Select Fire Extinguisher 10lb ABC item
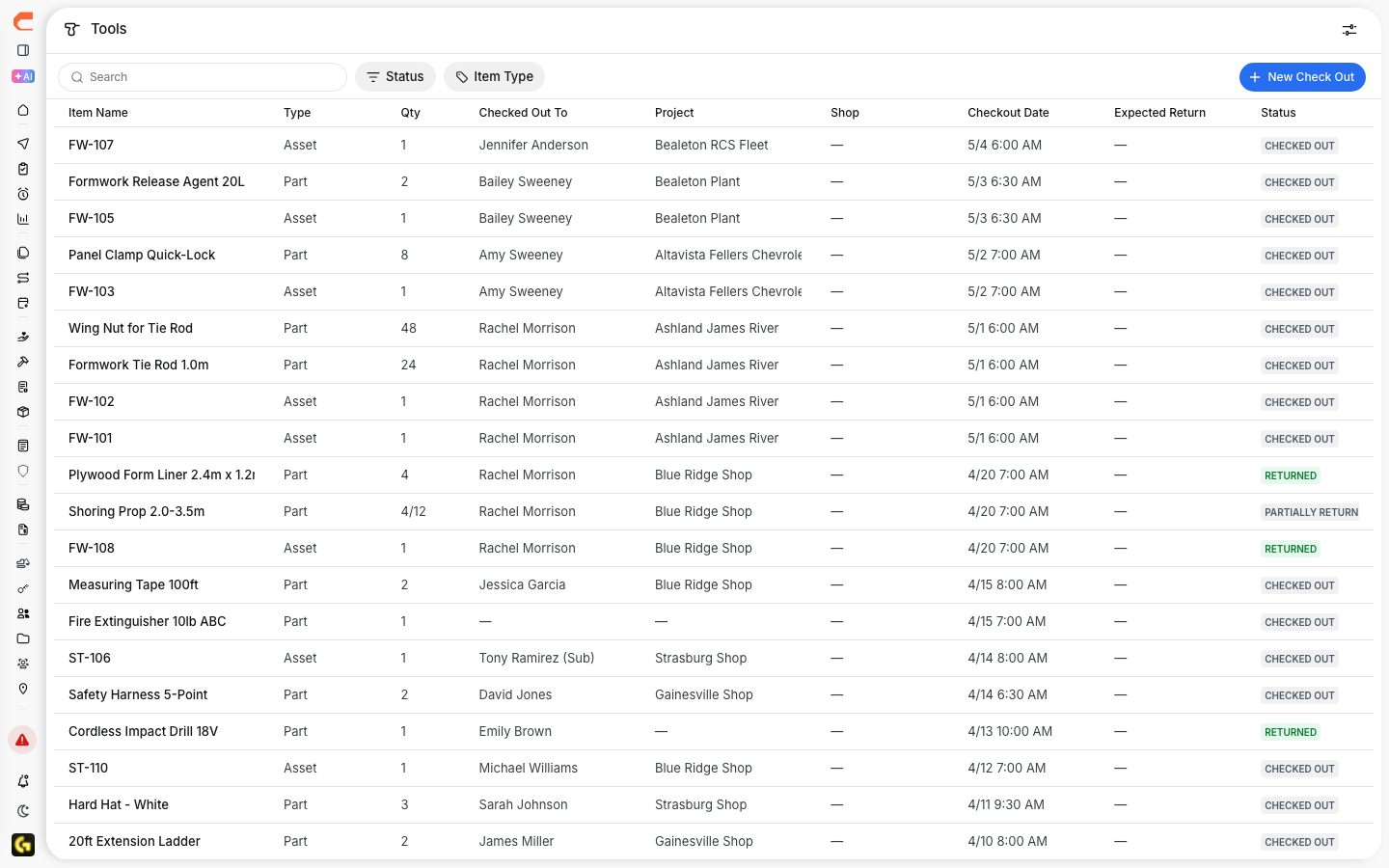Image resolution: width=1389 pixels, height=868 pixels. coord(147,621)
